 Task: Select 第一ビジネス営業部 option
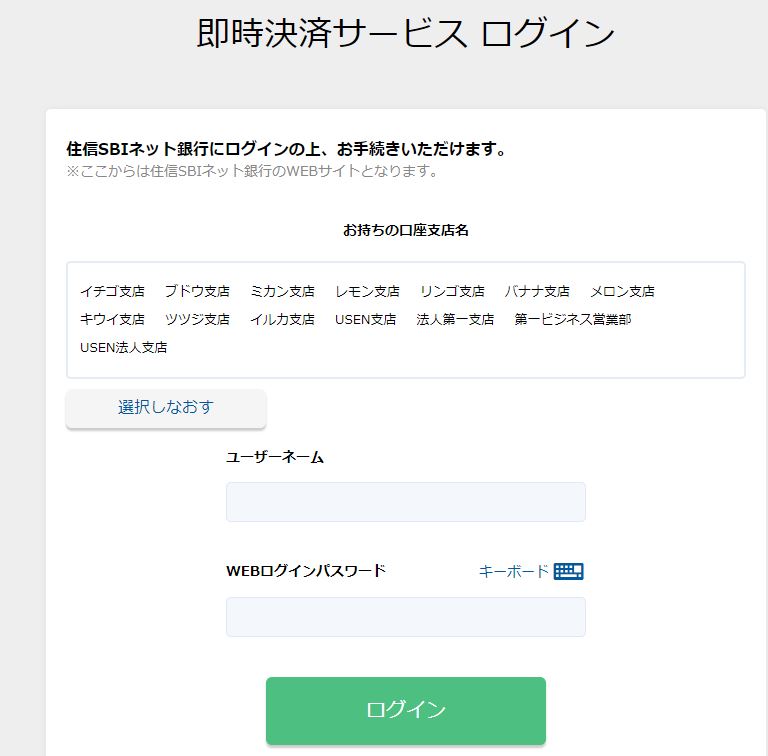pyautogui.click(x=573, y=319)
